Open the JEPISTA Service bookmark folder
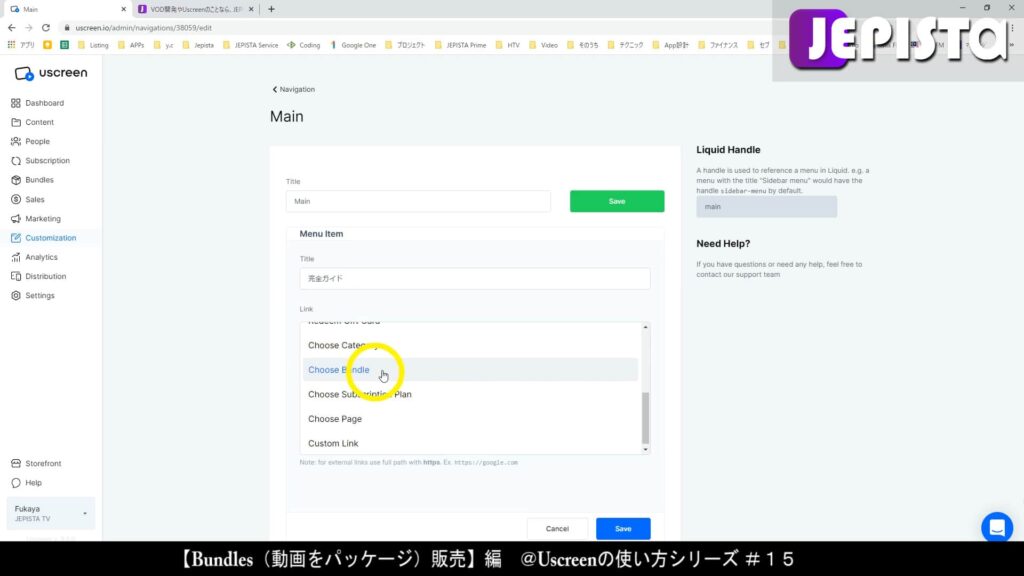 (x=250, y=45)
